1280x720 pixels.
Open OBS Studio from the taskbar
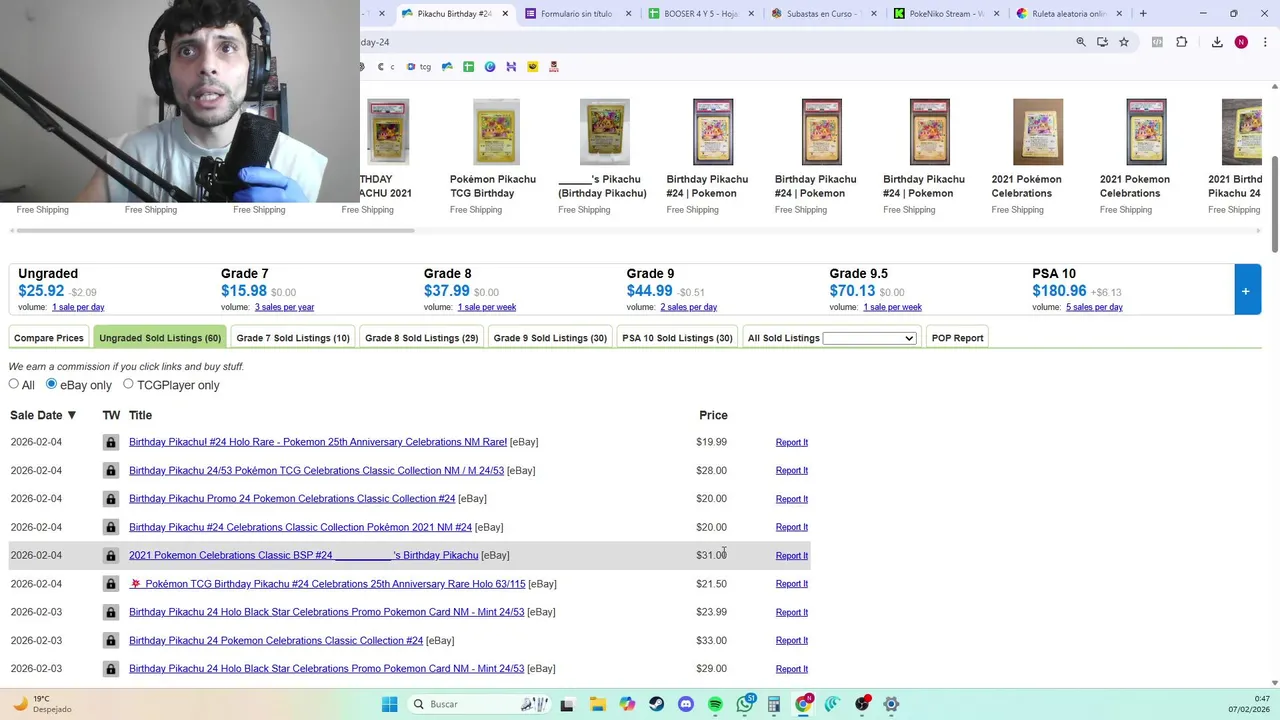tap(862, 704)
